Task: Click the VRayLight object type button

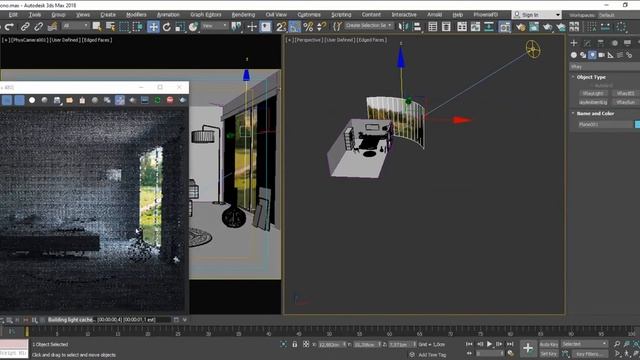Action: coord(593,93)
